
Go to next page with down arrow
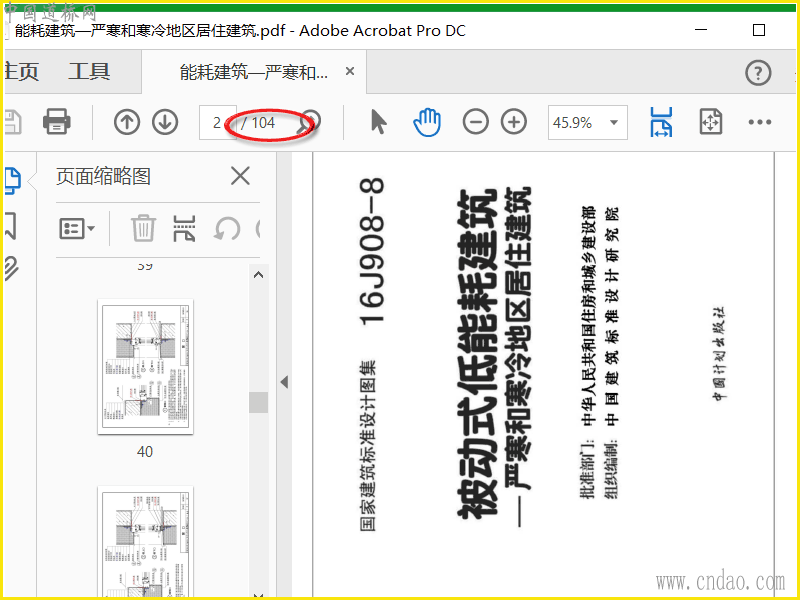165,122
